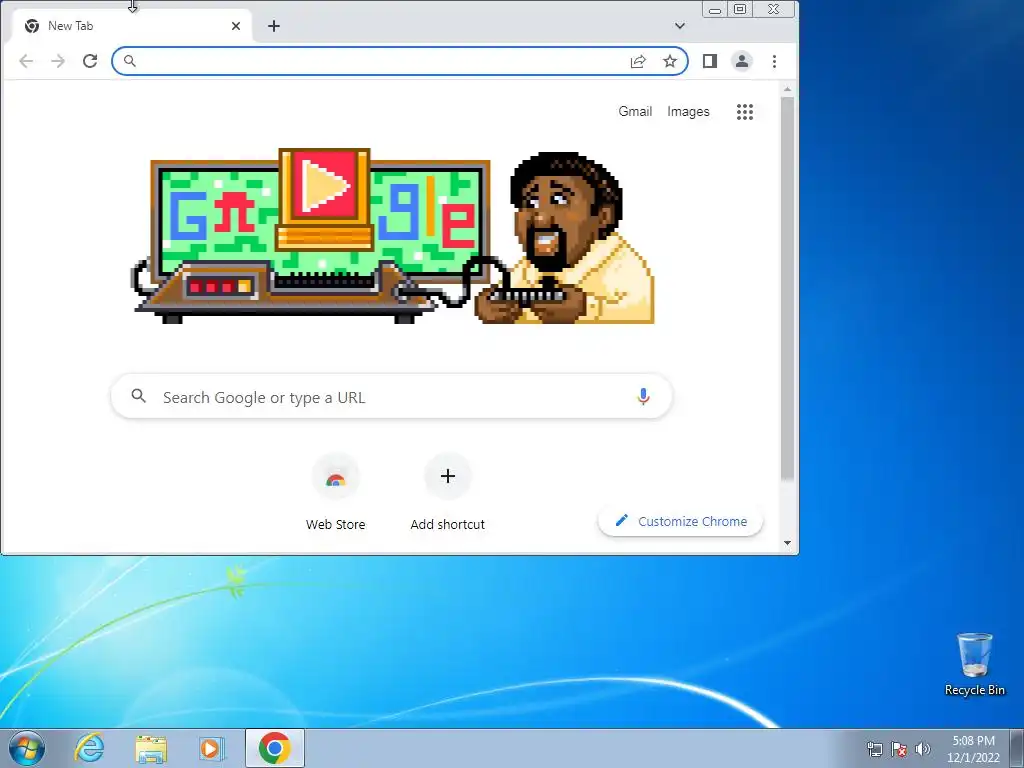Maximize the Chrome window
This screenshot has height=768, width=1024.
[x=740, y=10]
